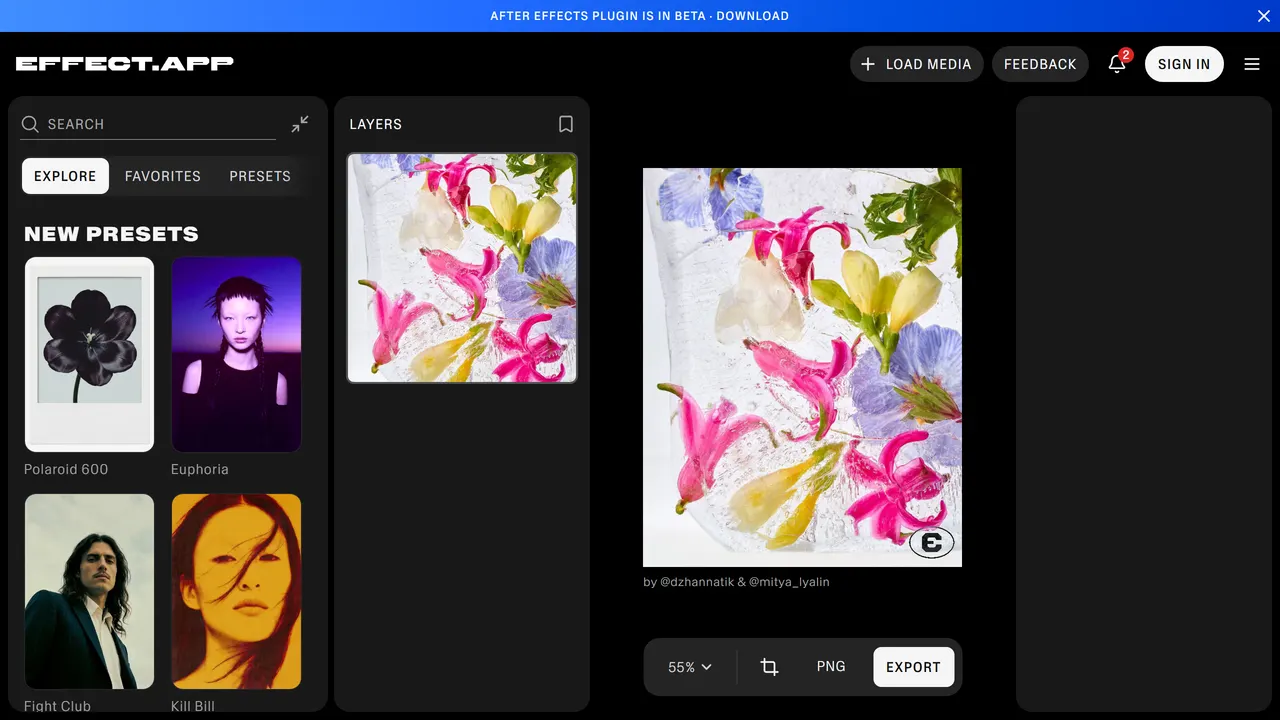Select the crop tool icon
This screenshot has width=1280, height=720.
pyautogui.click(x=769, y=667)
